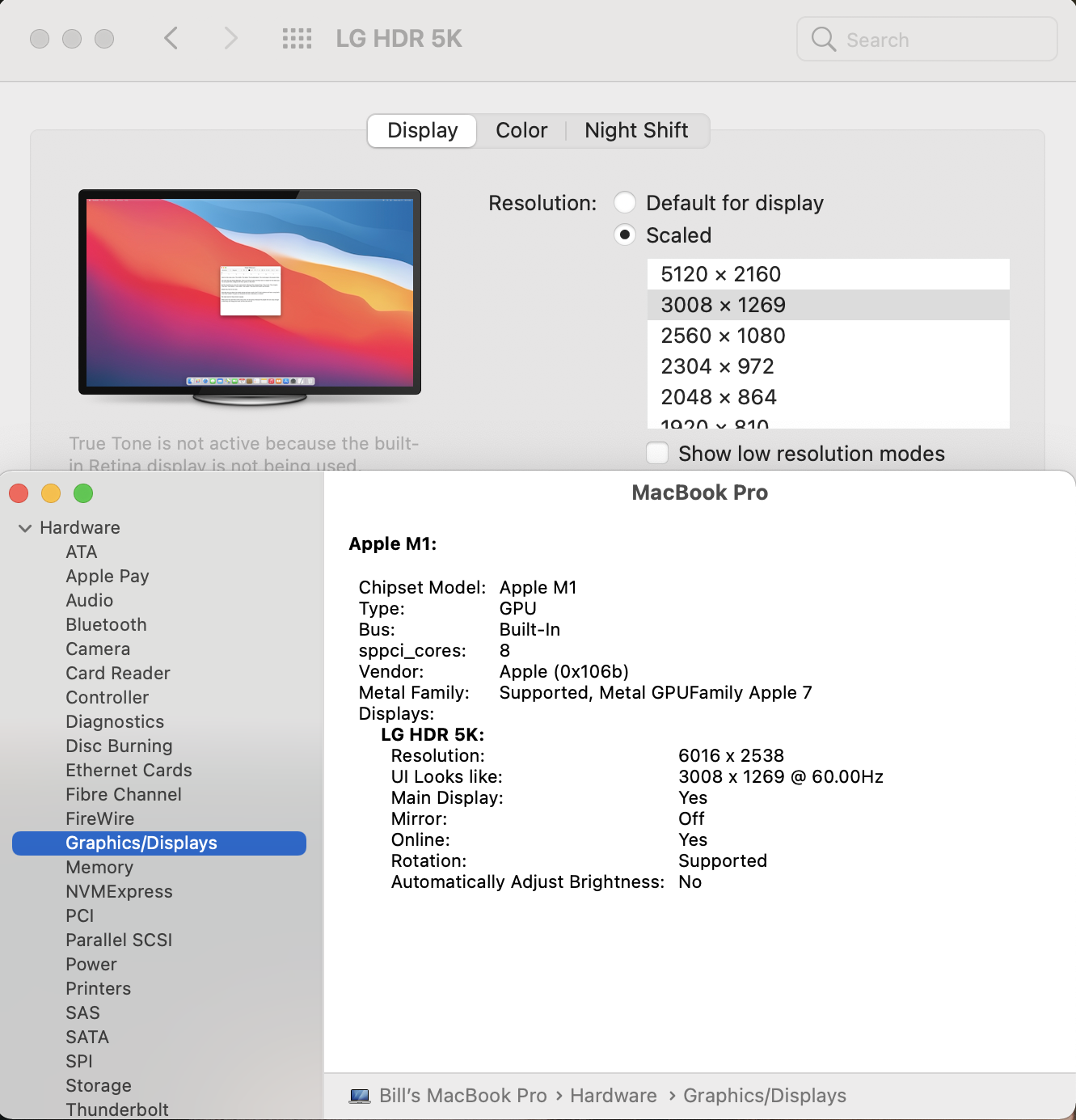Image resolution: width=1076 pixels, height=1120 pixels.
Task: Select SATA in the sidebar
Action: point(87,1037)
